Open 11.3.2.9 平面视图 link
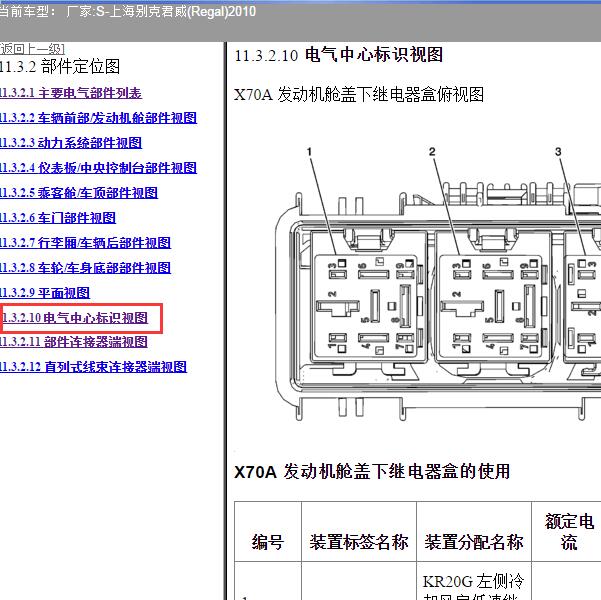 coord(45,293)
